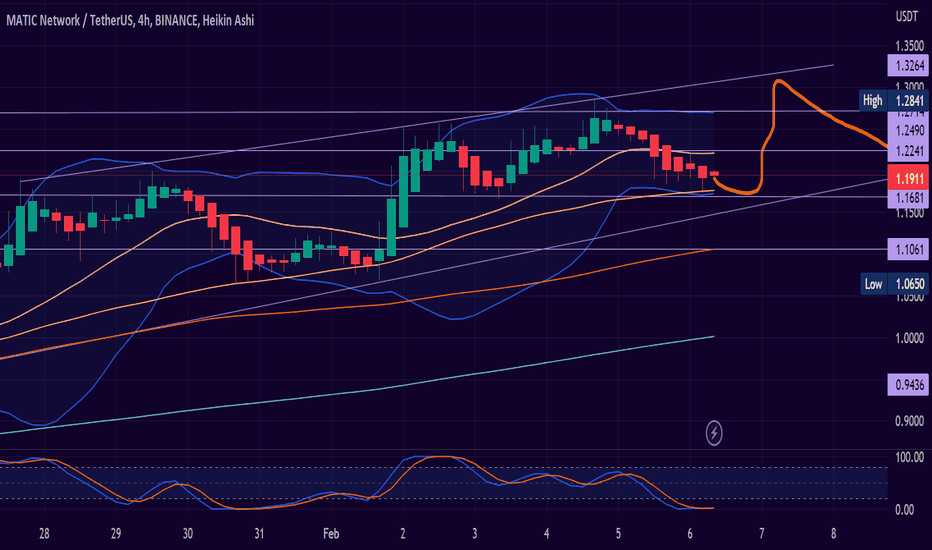This screenshot has height=550, width=932.
Task: Click the High 1.2841 price tag
Action: [895, 100]
